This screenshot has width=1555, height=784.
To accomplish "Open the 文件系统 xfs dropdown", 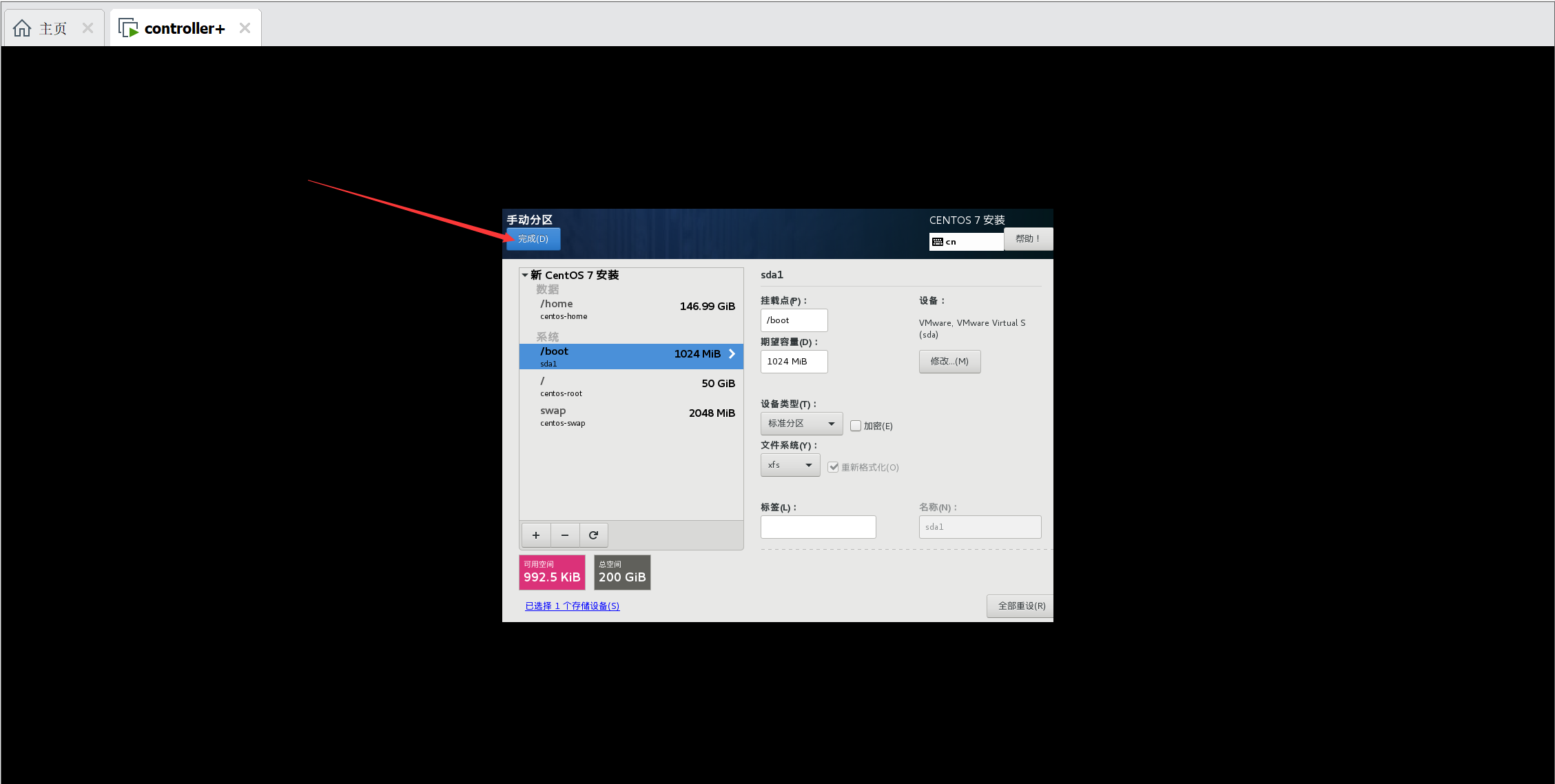I will tap(790, 465).
